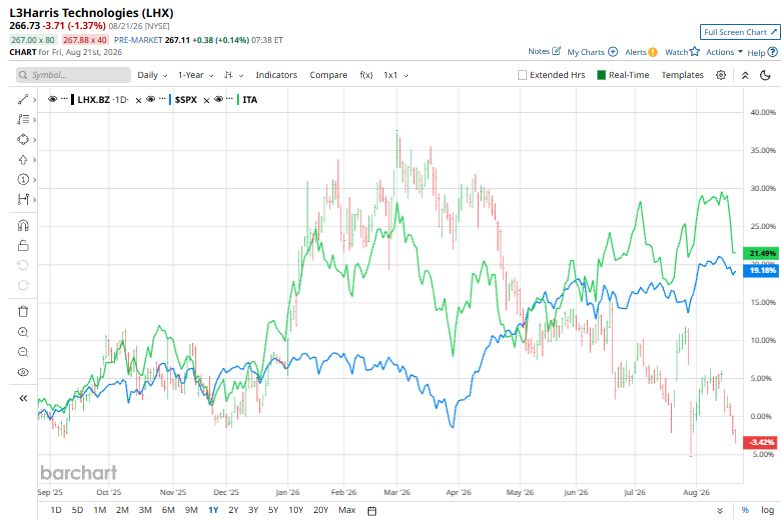782x522 pixels.
Task: Select the 1D time range
Action: pyautogui.click(x=56, y=510)
